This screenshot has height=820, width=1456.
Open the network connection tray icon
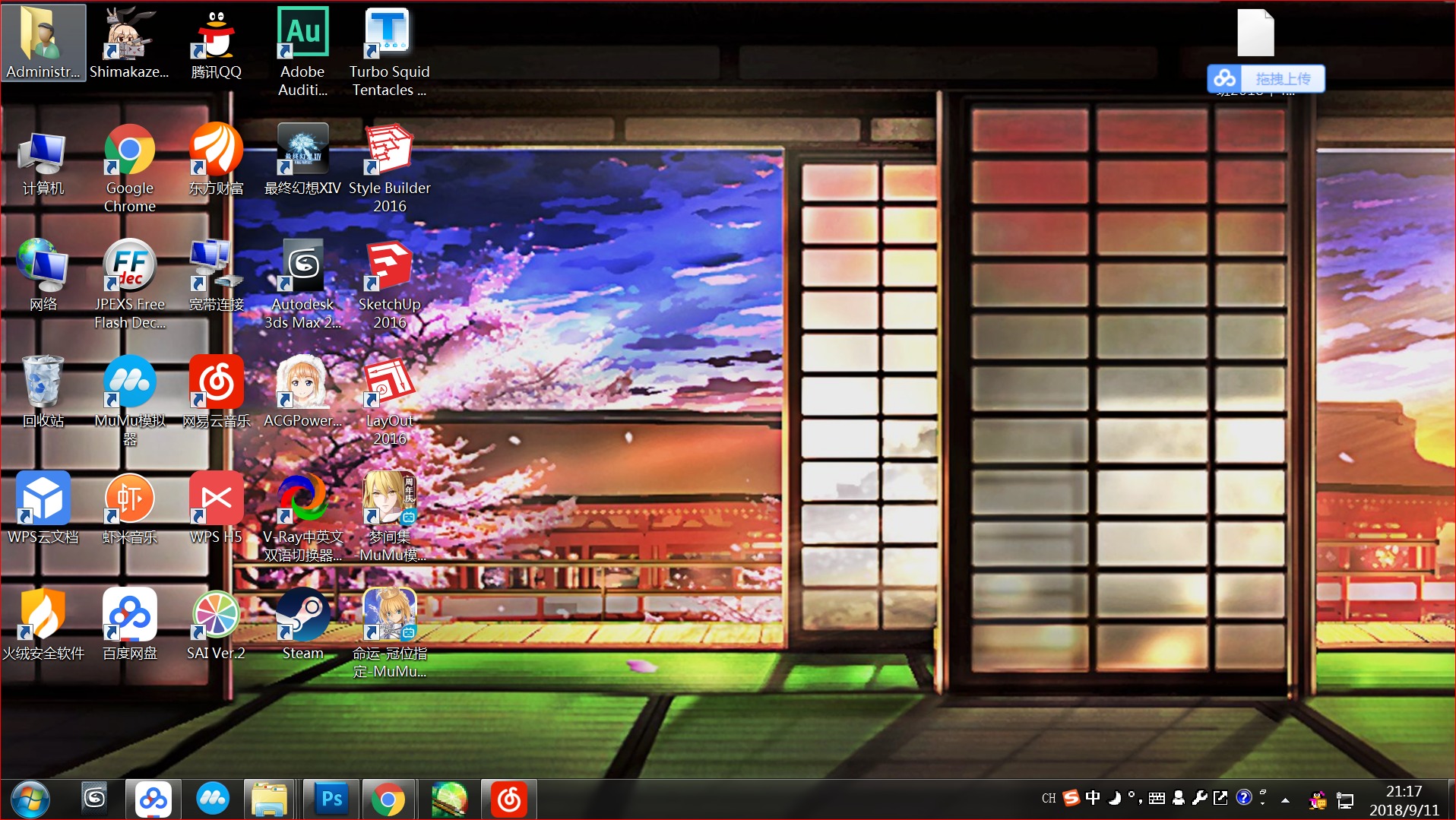pos(1345,799)
